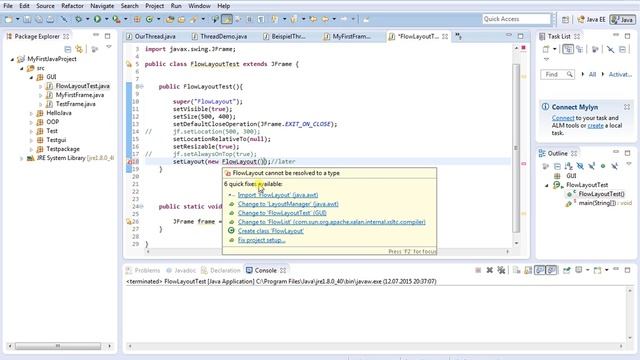Image resolution: width=640 pixels, height=360 pixels.
Task: Click Activate link in the Task List
Action: [620, 74]
